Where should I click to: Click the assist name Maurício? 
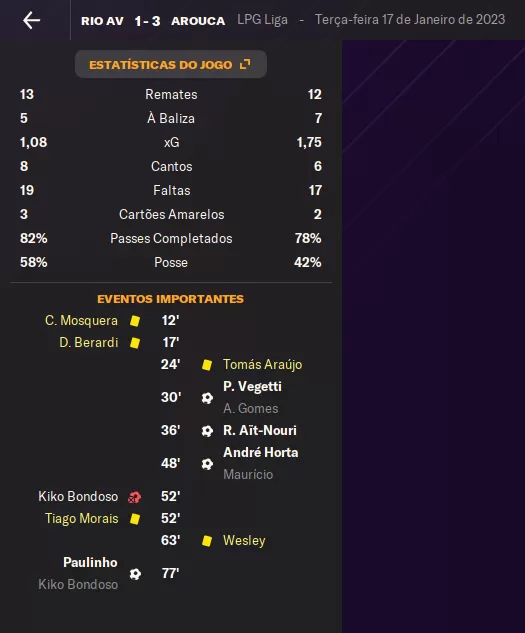click(x=248, y=474)
